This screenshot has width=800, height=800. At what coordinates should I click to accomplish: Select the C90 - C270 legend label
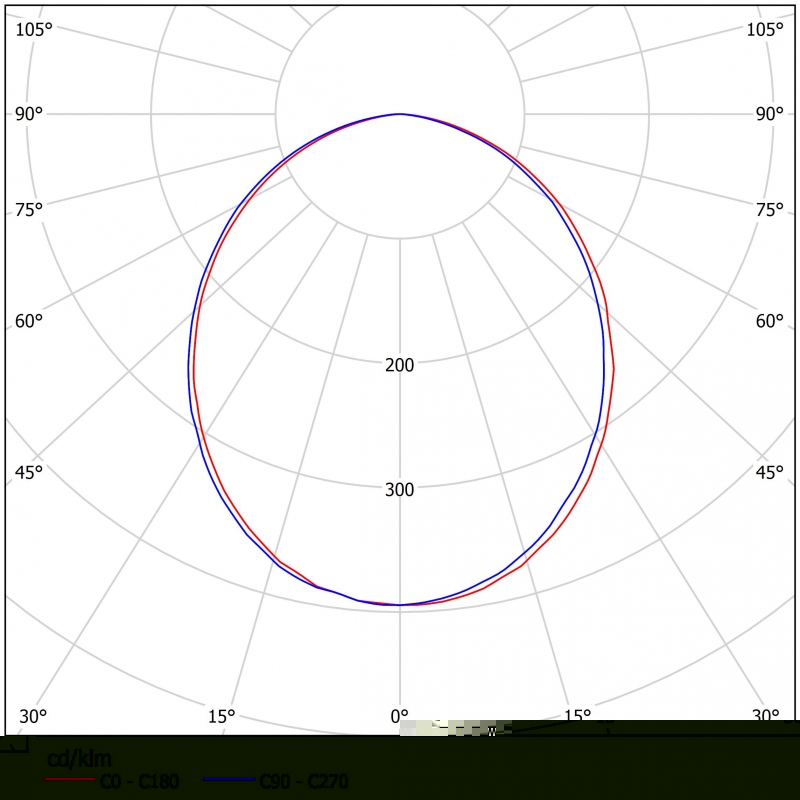click(x=303, y=781)
